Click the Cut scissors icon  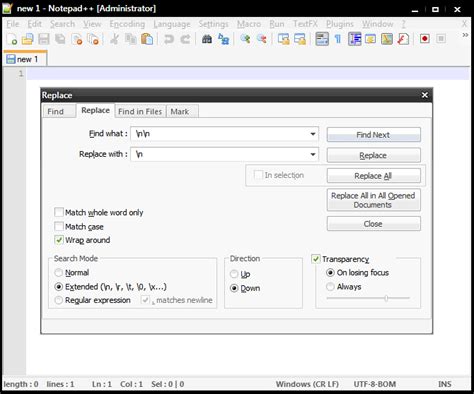click(x=114, y=39)
